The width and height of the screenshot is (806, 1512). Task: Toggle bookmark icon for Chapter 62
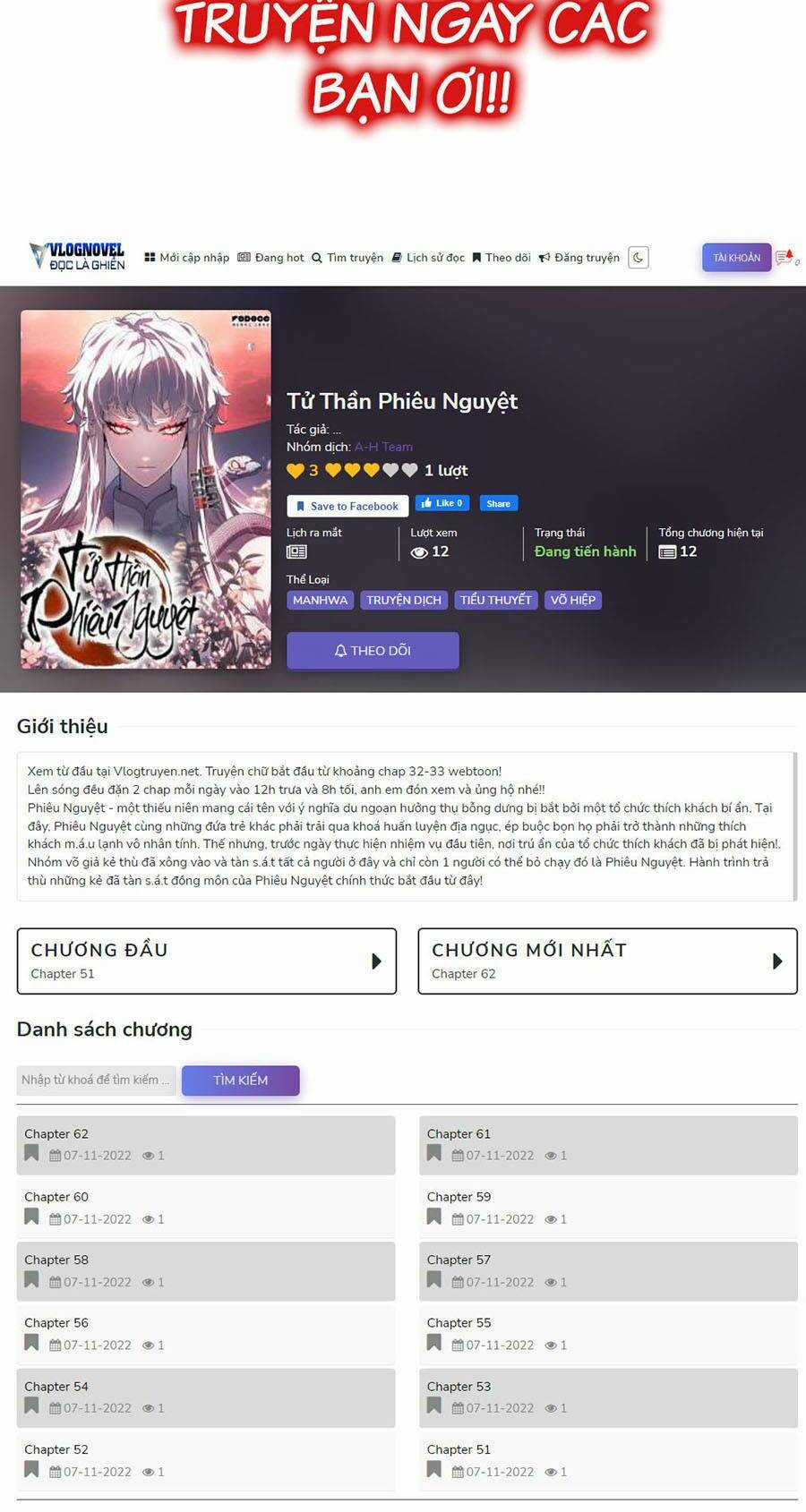pyautogui.click(x=31, y=1153)
